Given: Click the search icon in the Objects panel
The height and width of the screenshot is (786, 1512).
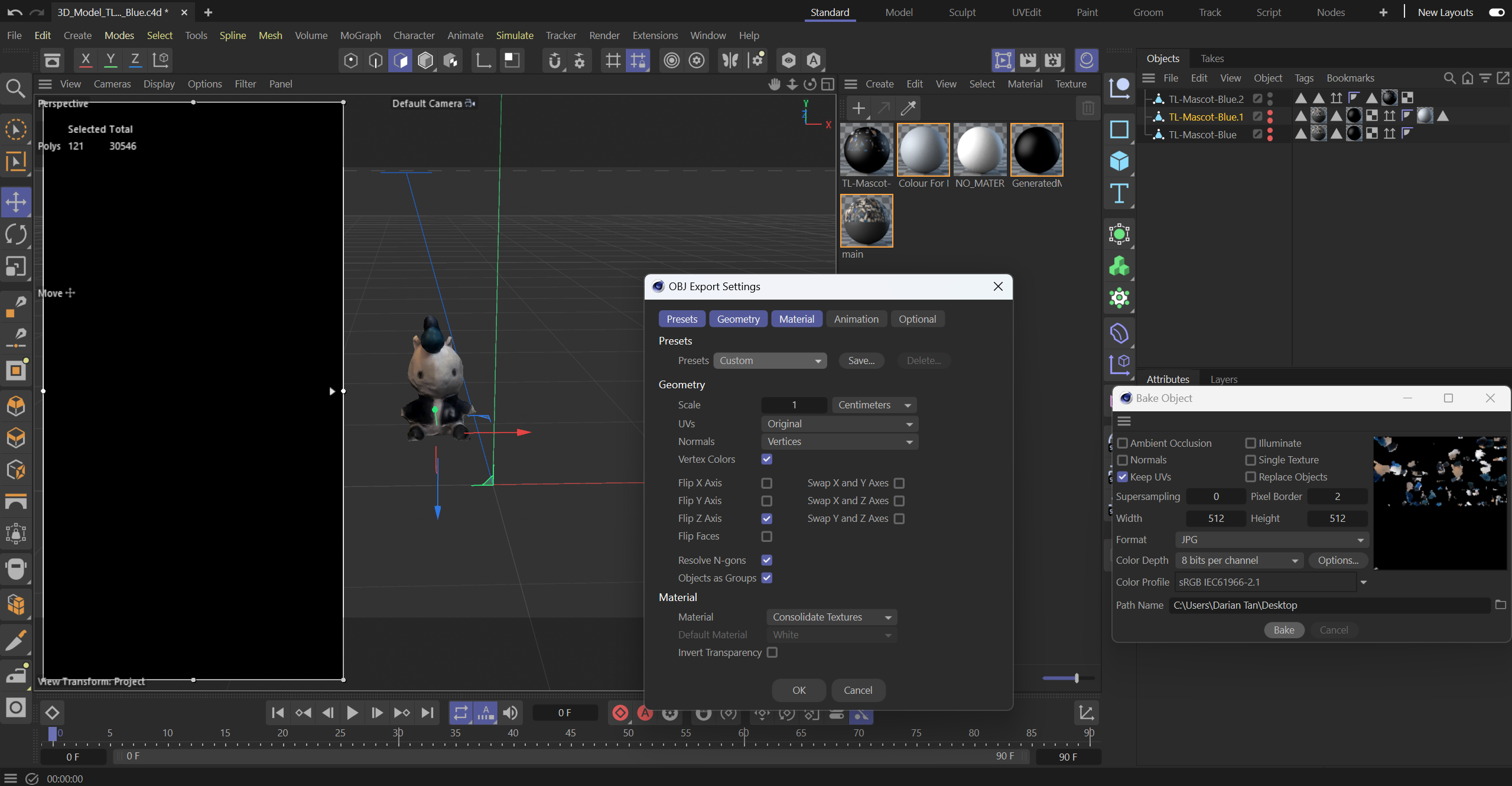Looking at the screenshot, I should pyautogui.click(x=1449, y=78).
